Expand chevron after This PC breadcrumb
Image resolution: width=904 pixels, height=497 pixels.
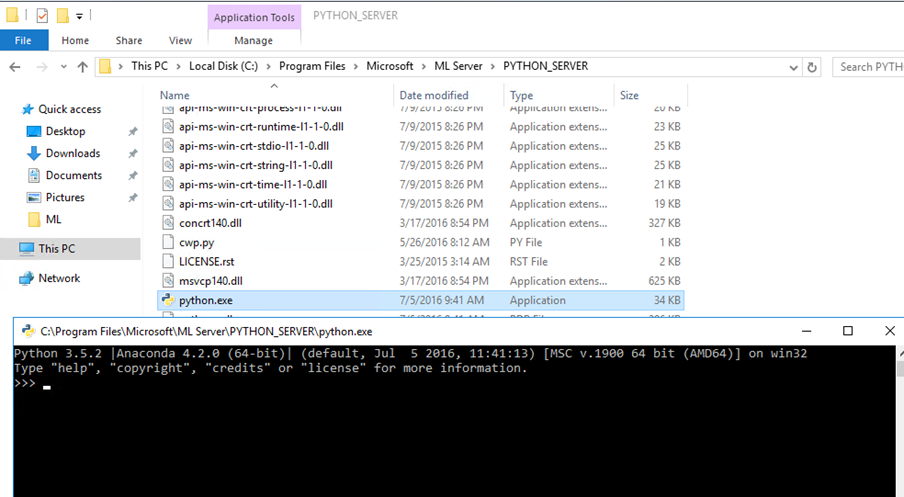[178, 66]
